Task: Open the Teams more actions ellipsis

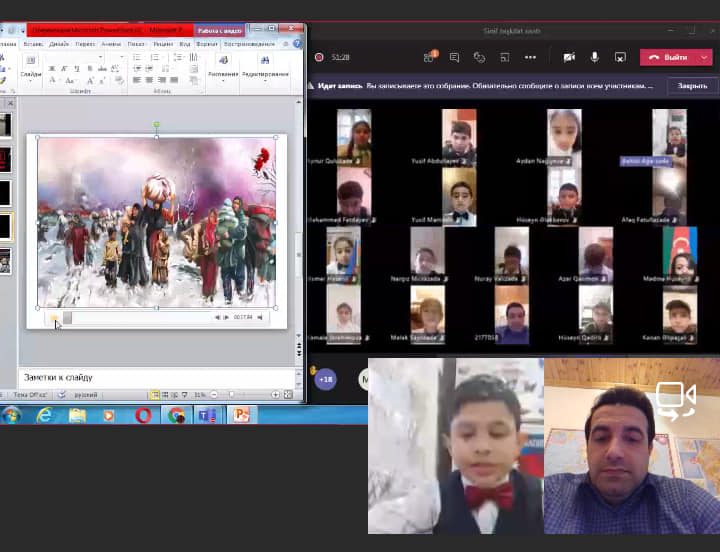Action: [x=530, y=57]
